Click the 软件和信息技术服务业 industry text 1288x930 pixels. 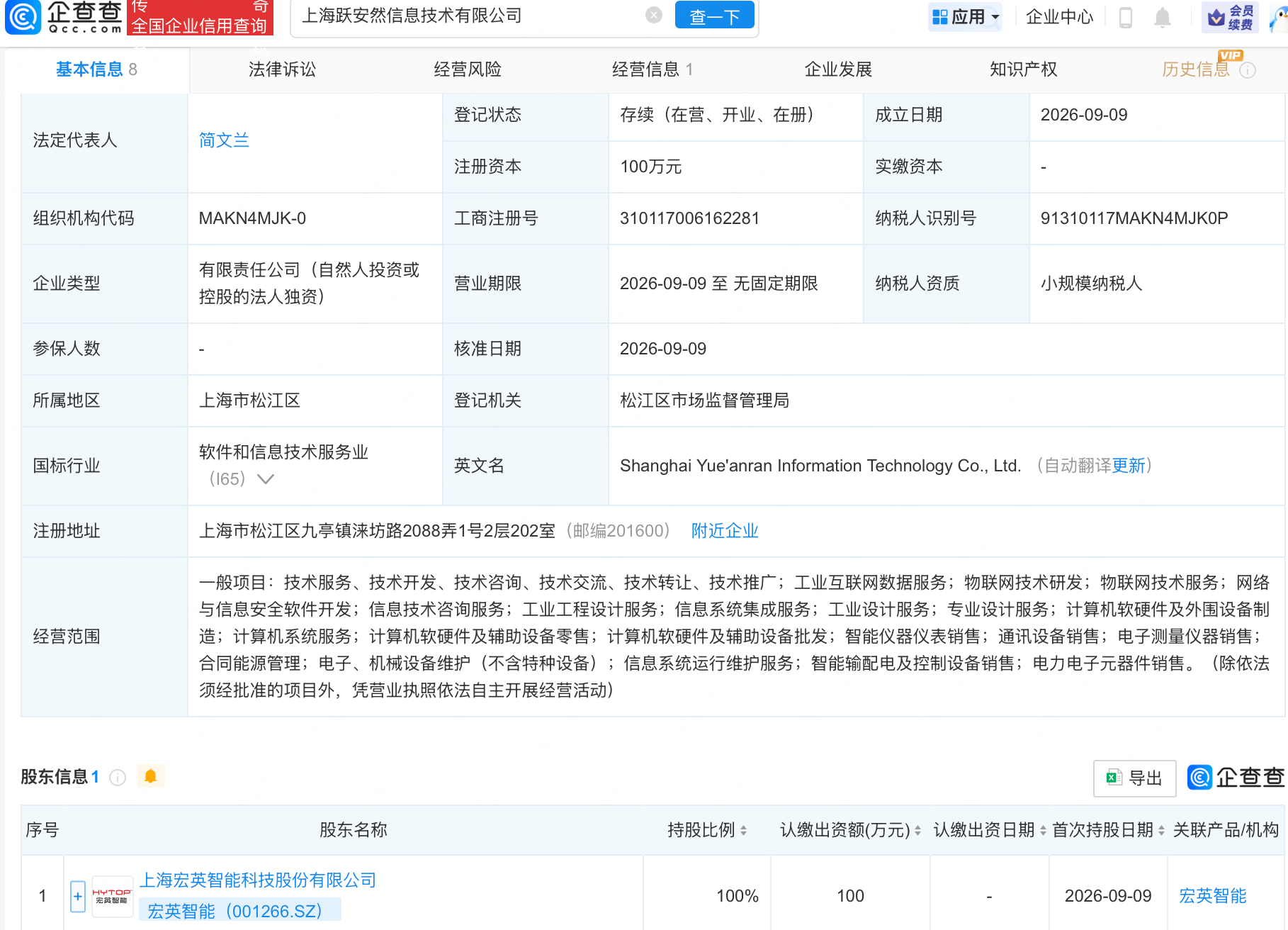coord(283,452)
